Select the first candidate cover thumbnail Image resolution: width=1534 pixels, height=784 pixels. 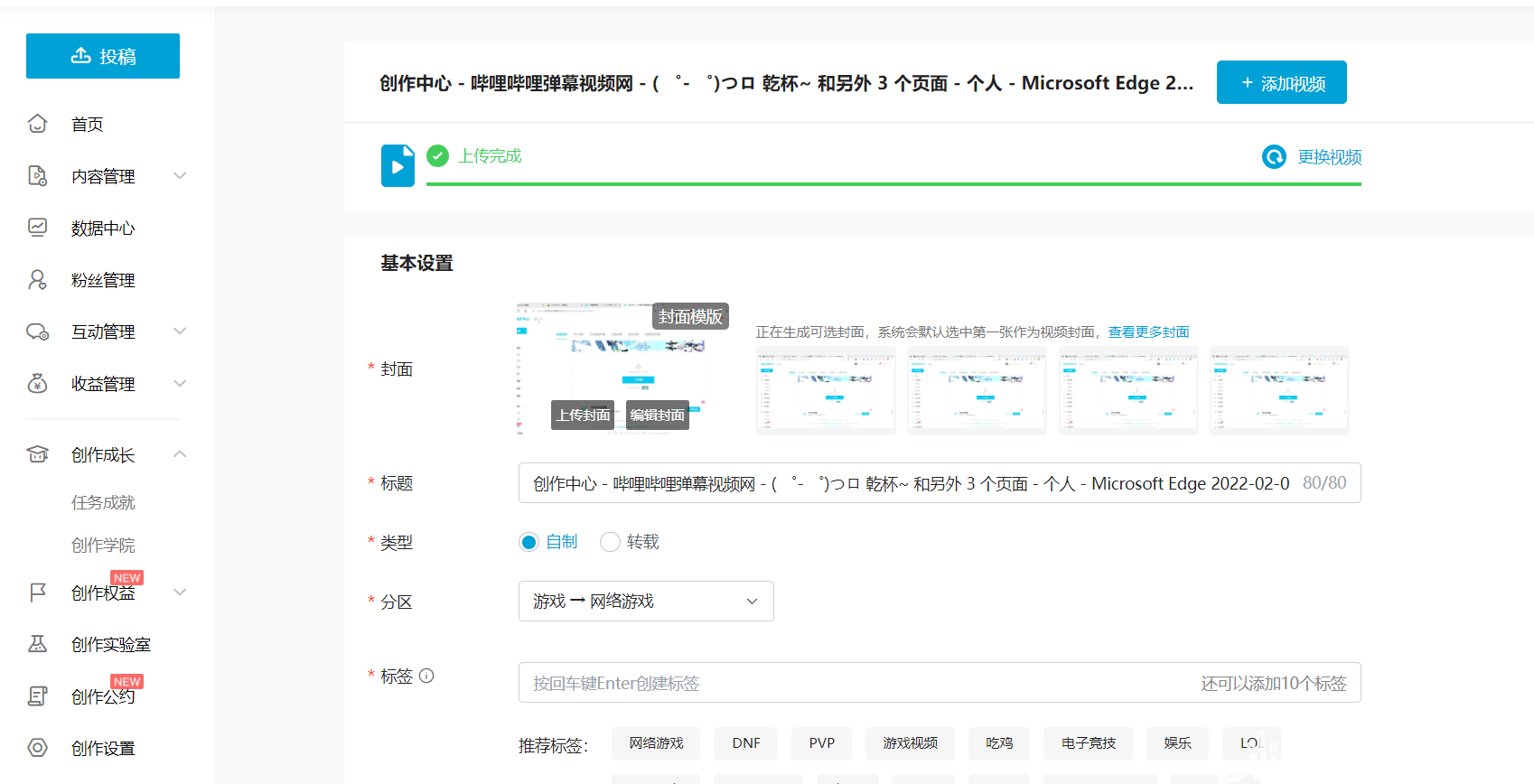pyautogui.click(x=826, y=390)
